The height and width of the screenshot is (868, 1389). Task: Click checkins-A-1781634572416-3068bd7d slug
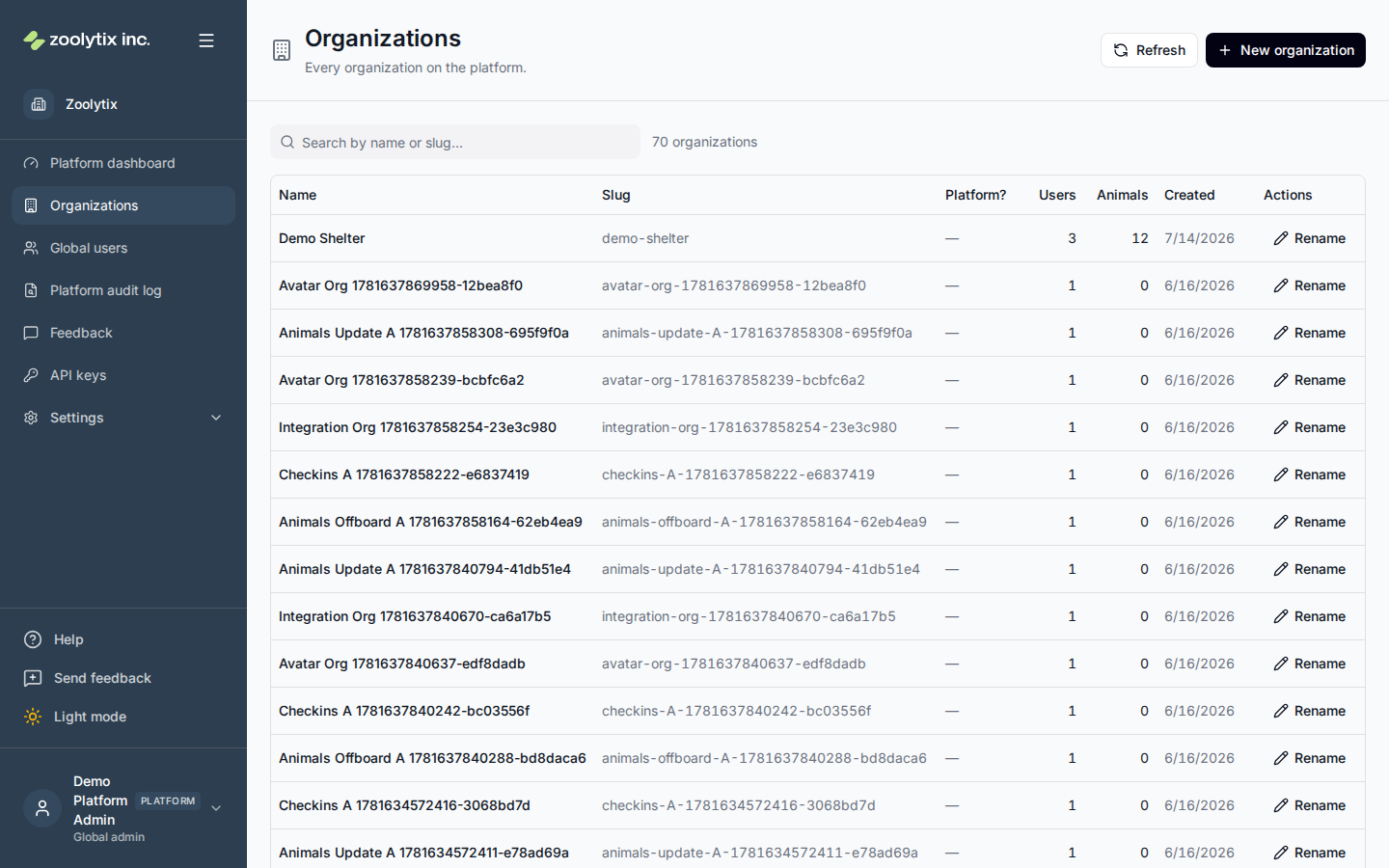tap(739, 805)
